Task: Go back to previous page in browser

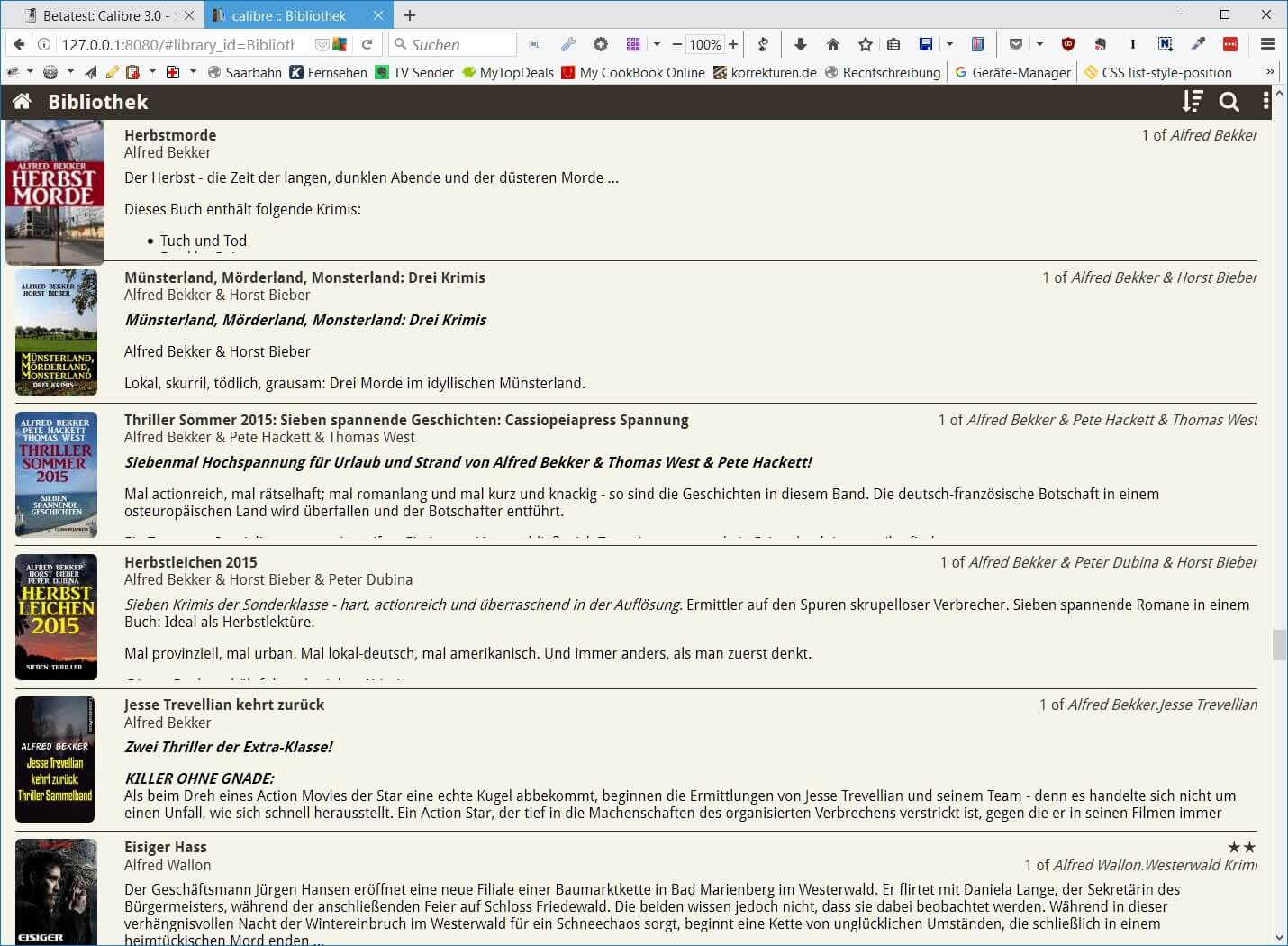Action: coord(19,44)
